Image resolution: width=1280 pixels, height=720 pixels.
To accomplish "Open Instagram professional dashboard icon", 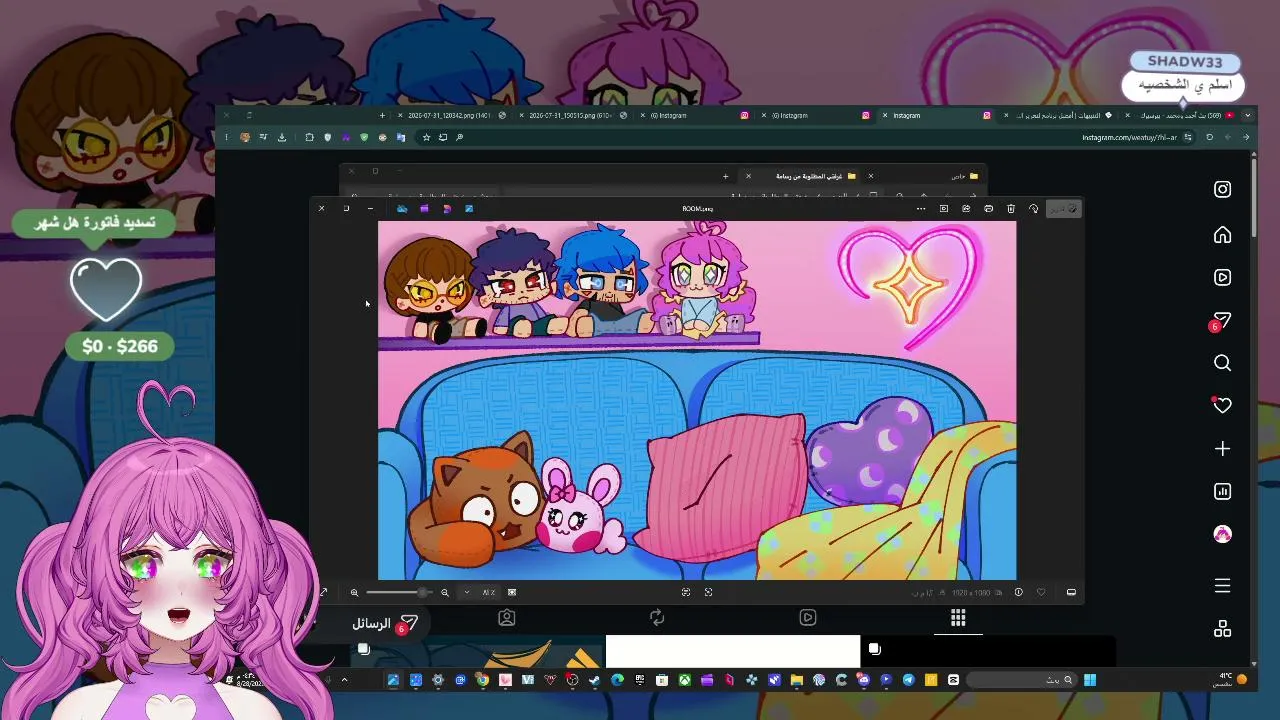I will [x=1222, y=492].
